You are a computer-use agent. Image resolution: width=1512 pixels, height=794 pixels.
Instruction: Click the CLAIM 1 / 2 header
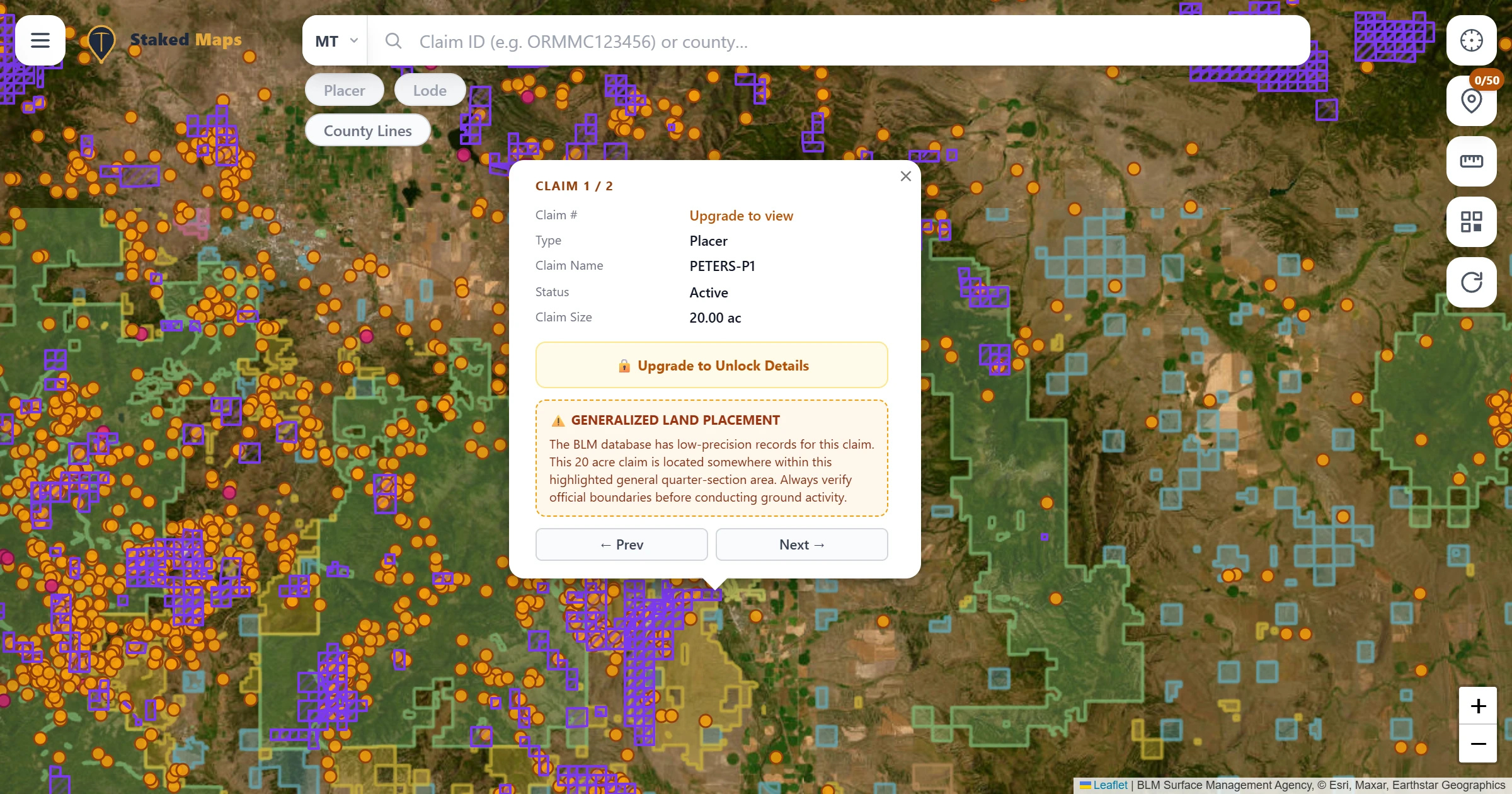click(x=574, y=186)
